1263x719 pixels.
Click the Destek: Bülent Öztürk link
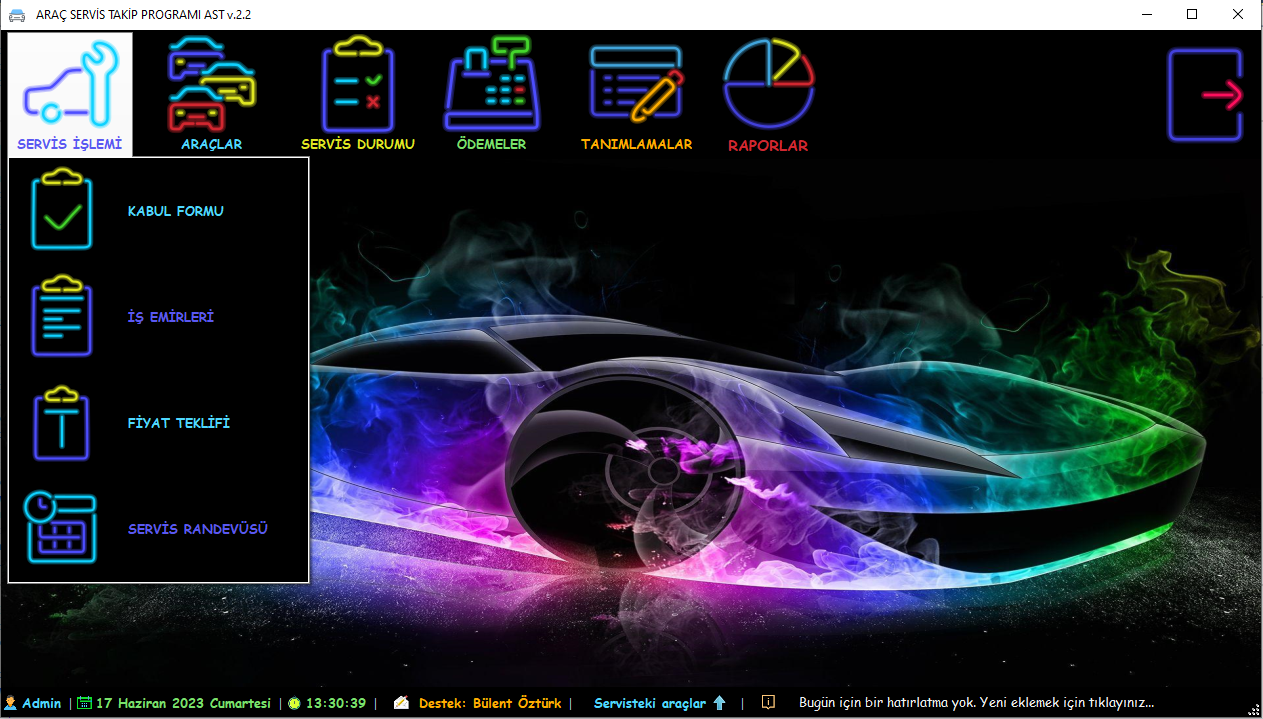point(489,703)
